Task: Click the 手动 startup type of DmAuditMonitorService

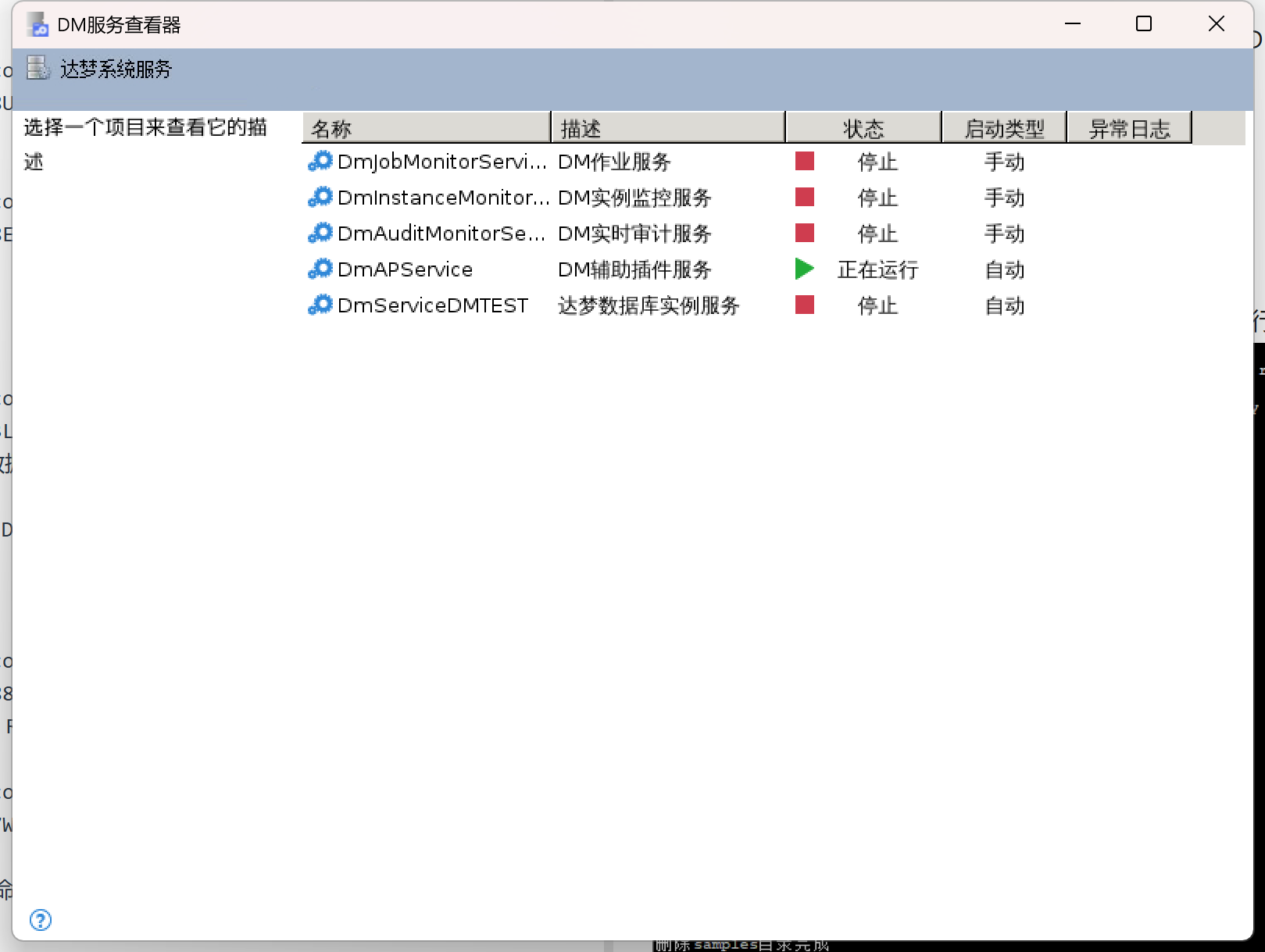Action: 1004,234
